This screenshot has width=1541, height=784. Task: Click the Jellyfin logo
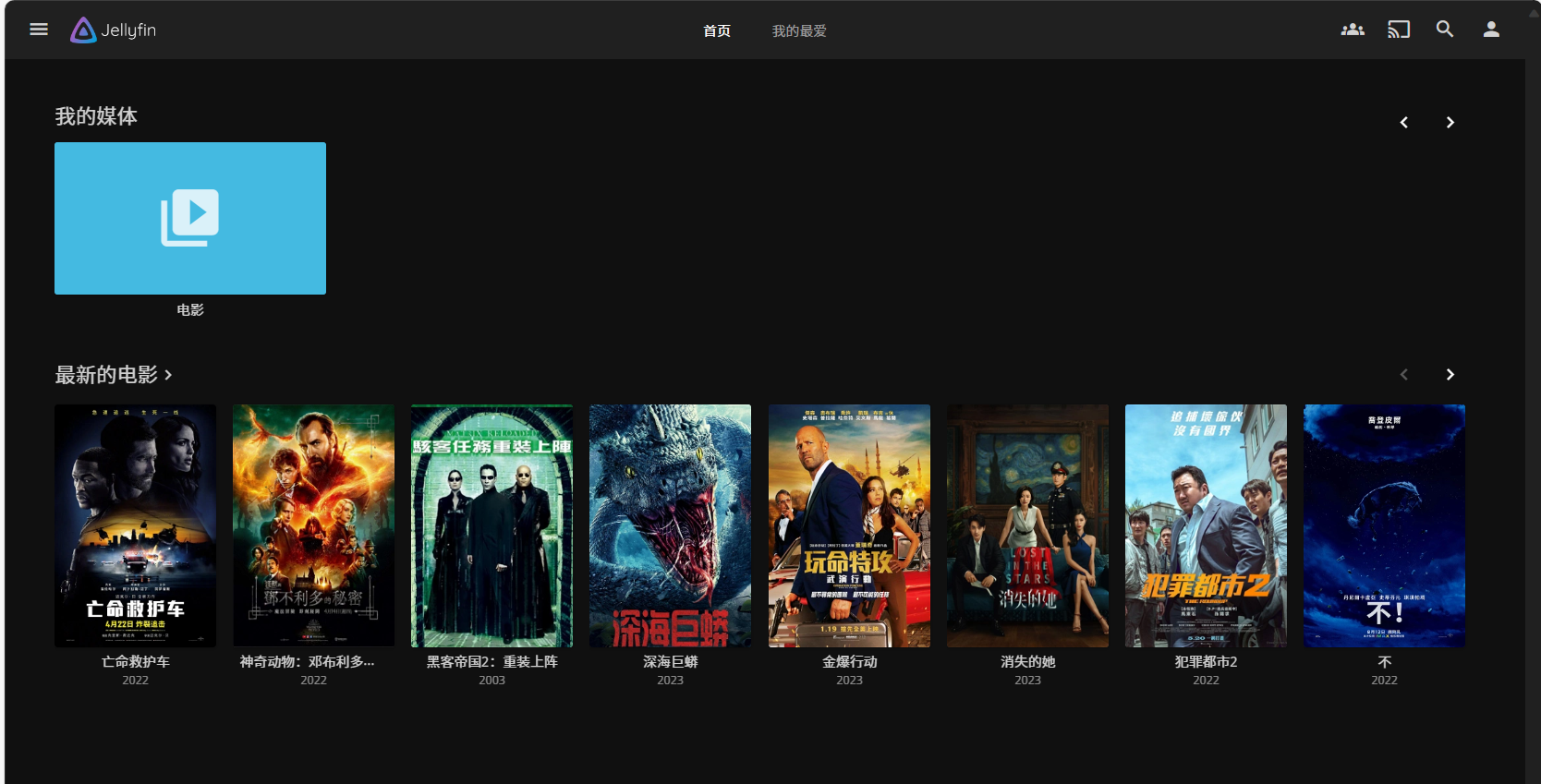click(114, 30)
